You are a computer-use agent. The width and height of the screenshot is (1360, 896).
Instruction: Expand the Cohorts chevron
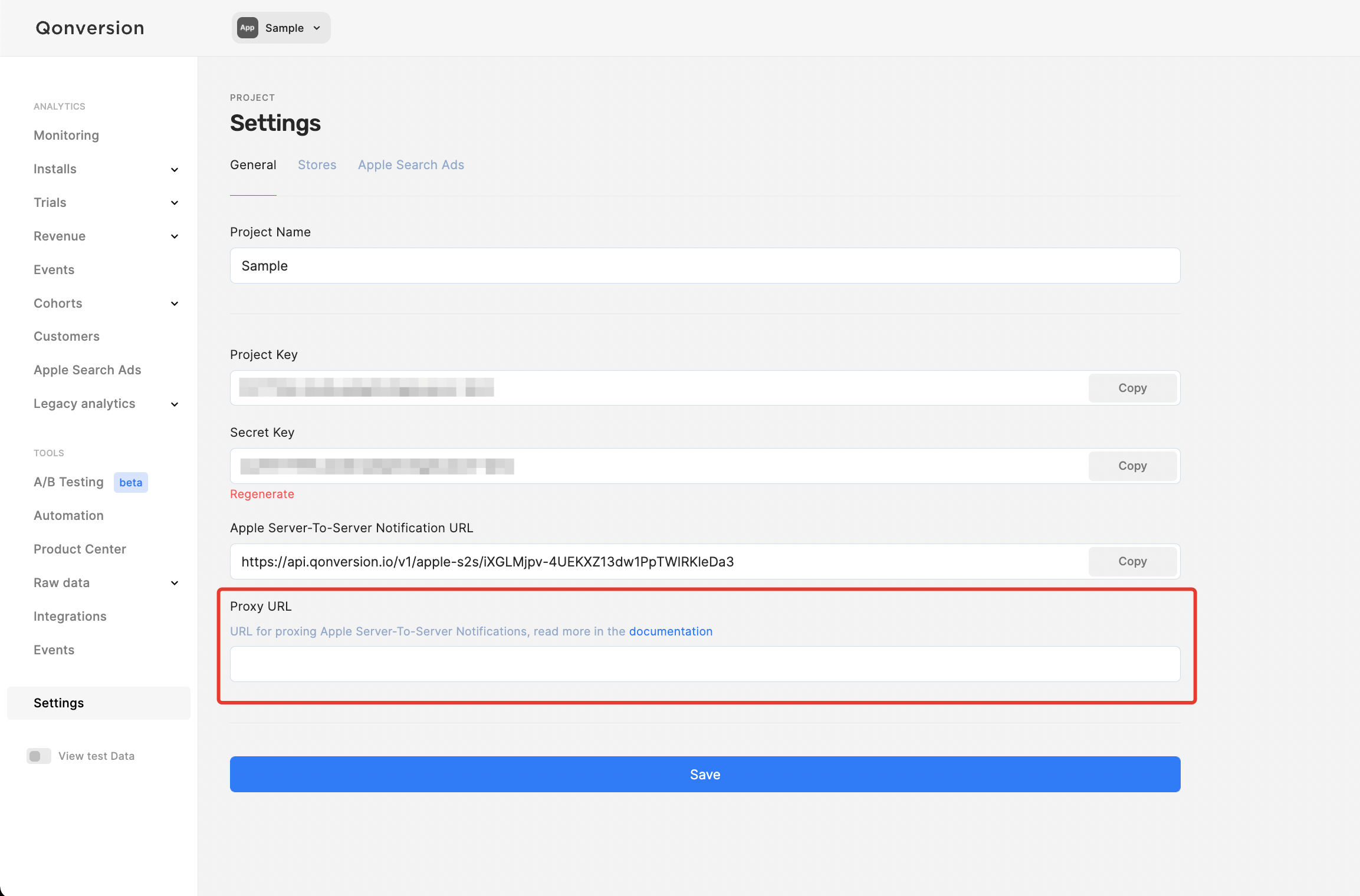click(175, 304)
